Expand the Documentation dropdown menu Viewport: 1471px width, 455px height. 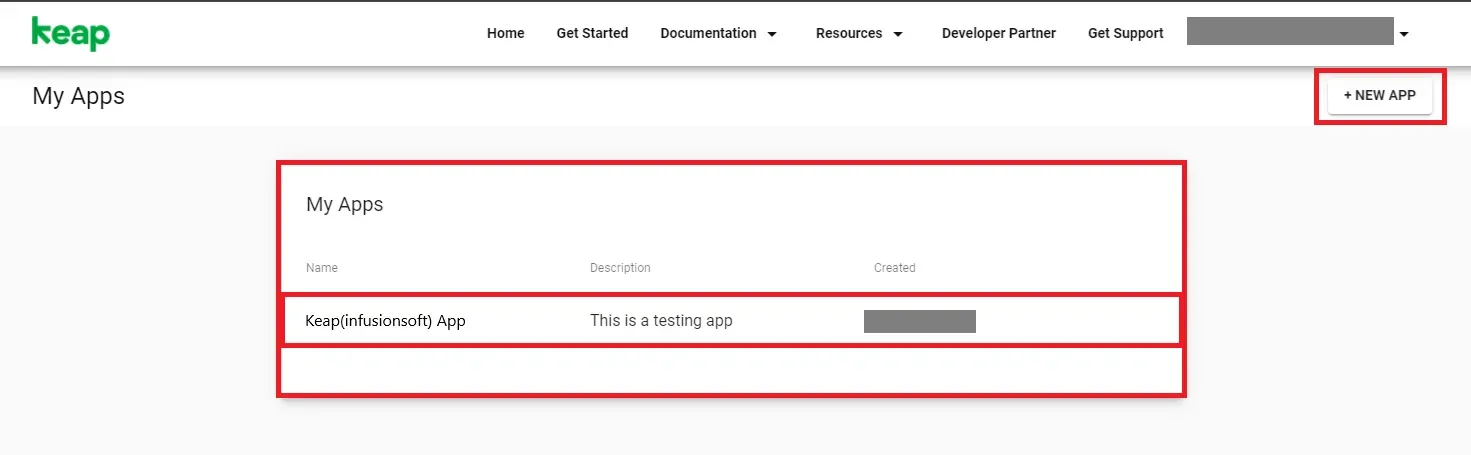click(x=719, y=33)
